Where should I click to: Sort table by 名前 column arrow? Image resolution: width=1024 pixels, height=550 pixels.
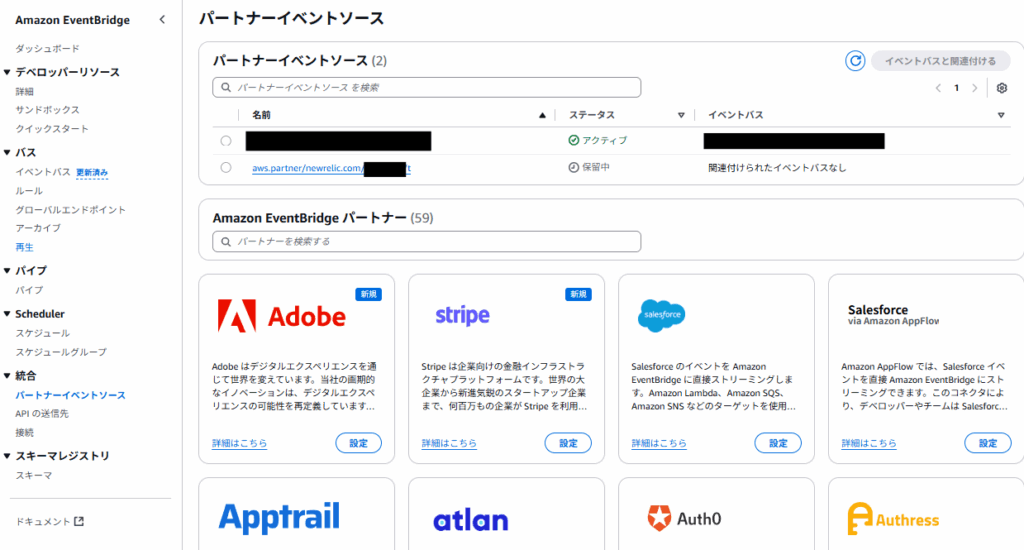[x=542, y=115]
